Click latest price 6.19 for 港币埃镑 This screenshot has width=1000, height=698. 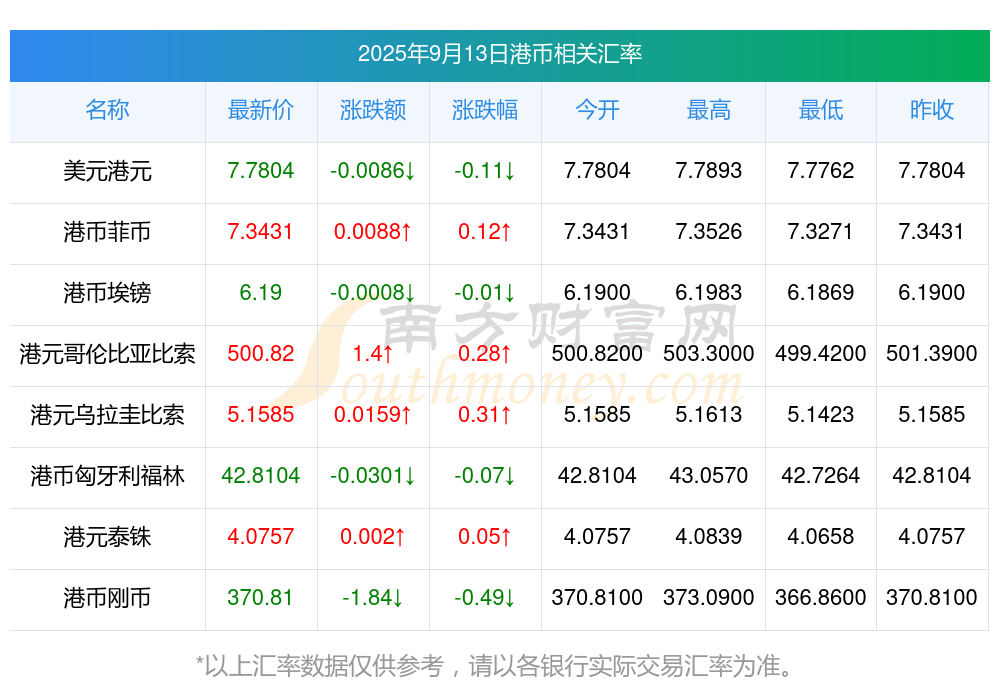tap(260, 292)
